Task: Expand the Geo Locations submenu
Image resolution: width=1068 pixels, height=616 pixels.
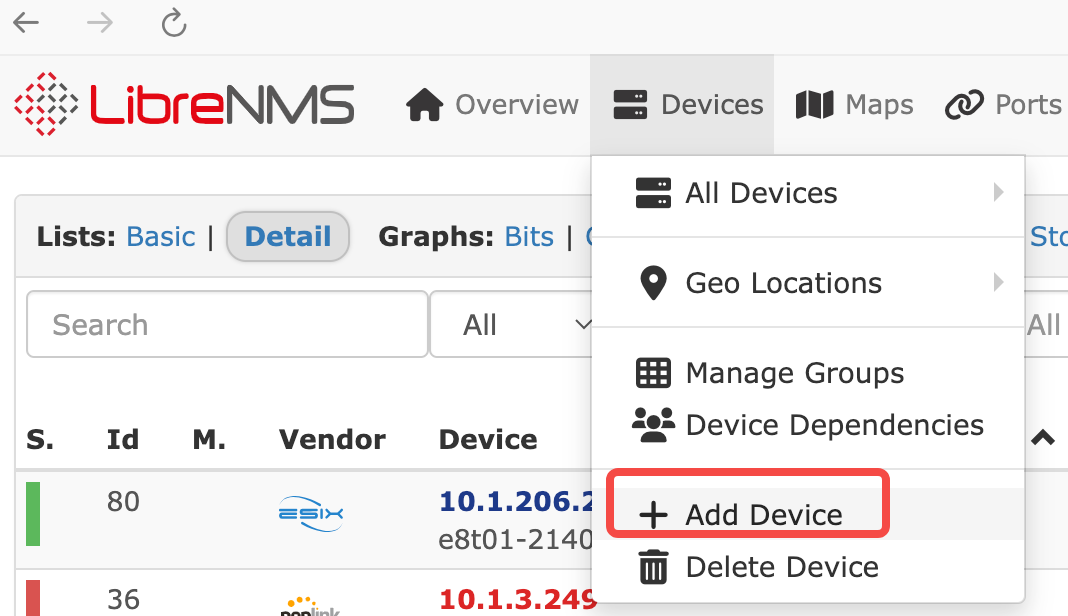Action: (x=998, y=283)
